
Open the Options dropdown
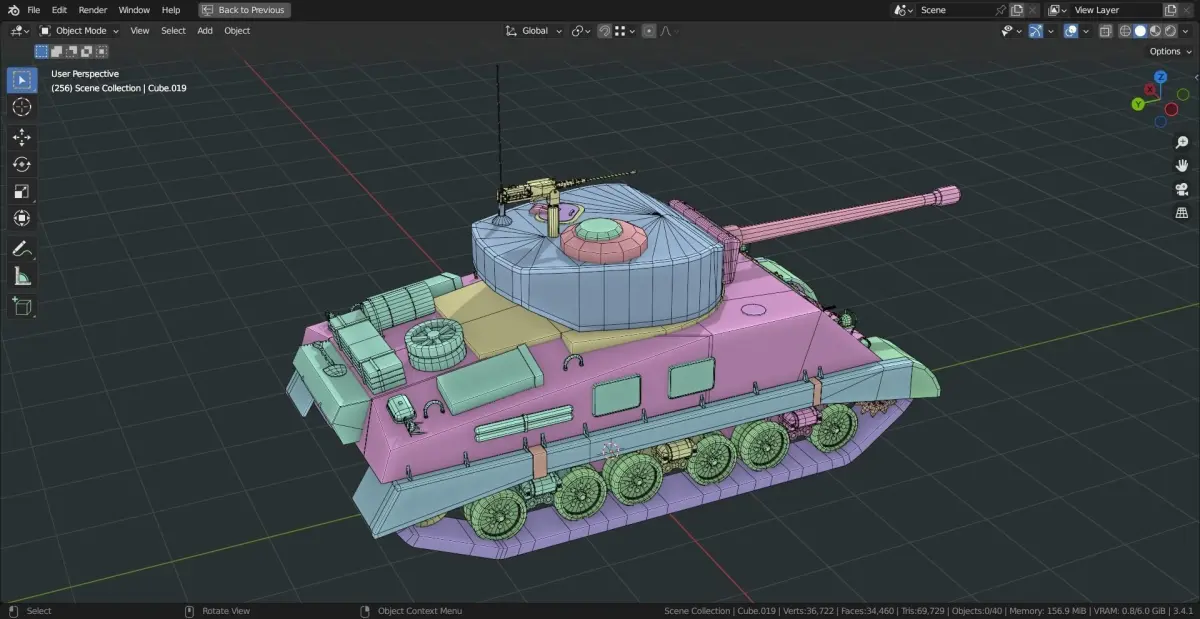pyautogui.click(x=1169, y=51)
